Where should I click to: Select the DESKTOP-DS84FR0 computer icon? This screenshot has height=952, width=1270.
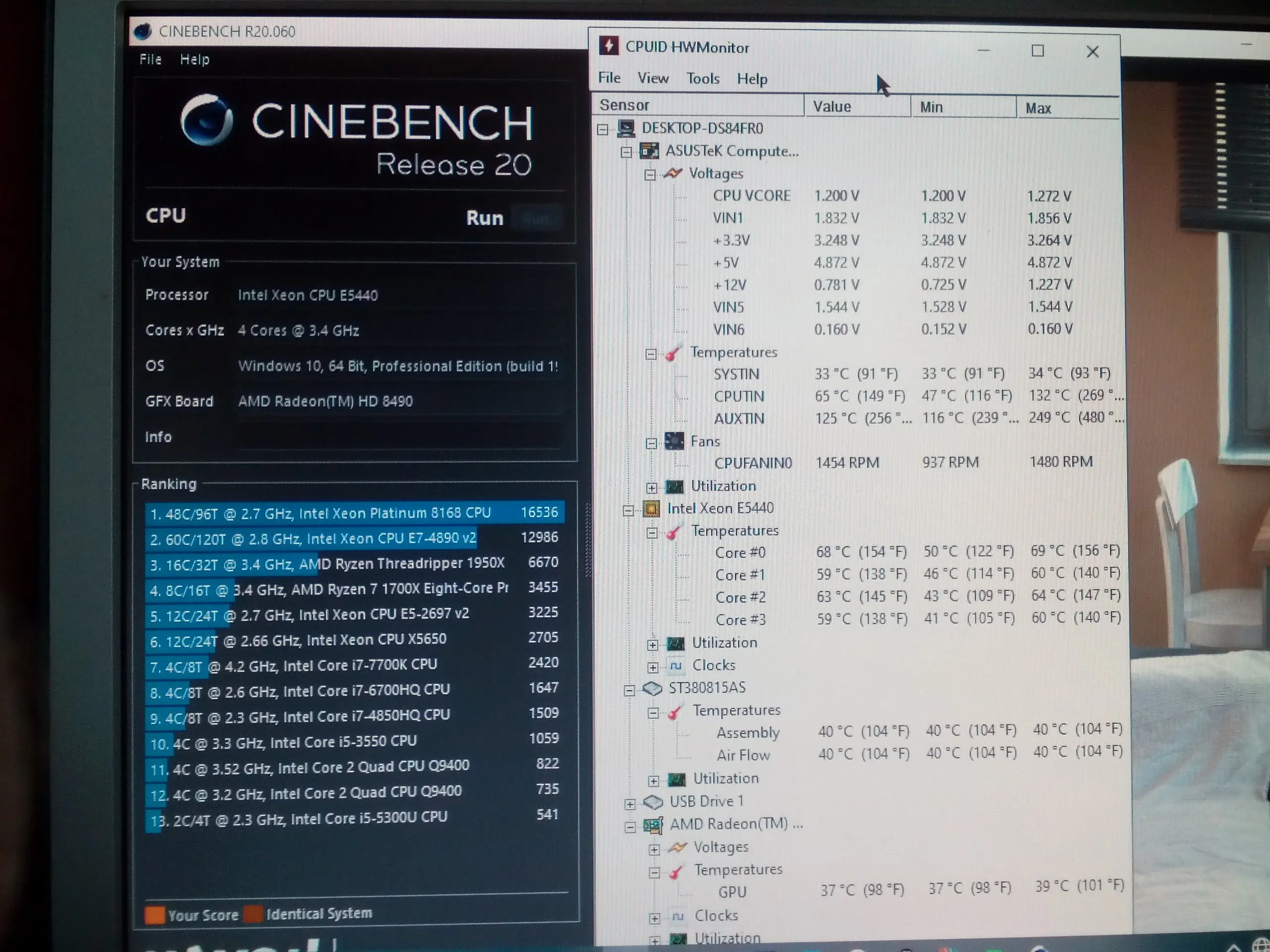click(x=626, y=128)
